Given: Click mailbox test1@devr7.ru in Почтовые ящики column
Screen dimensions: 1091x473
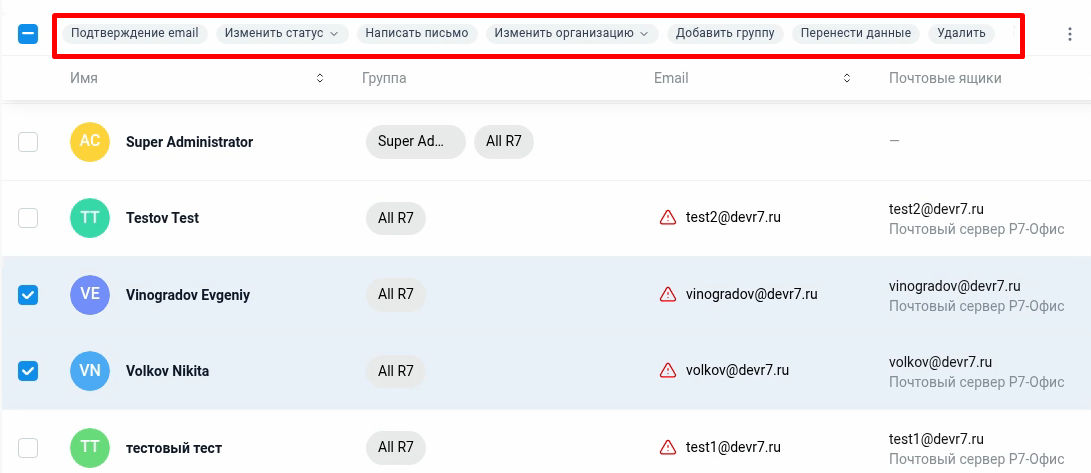Looking at the screenshot, I should (936, 438).
